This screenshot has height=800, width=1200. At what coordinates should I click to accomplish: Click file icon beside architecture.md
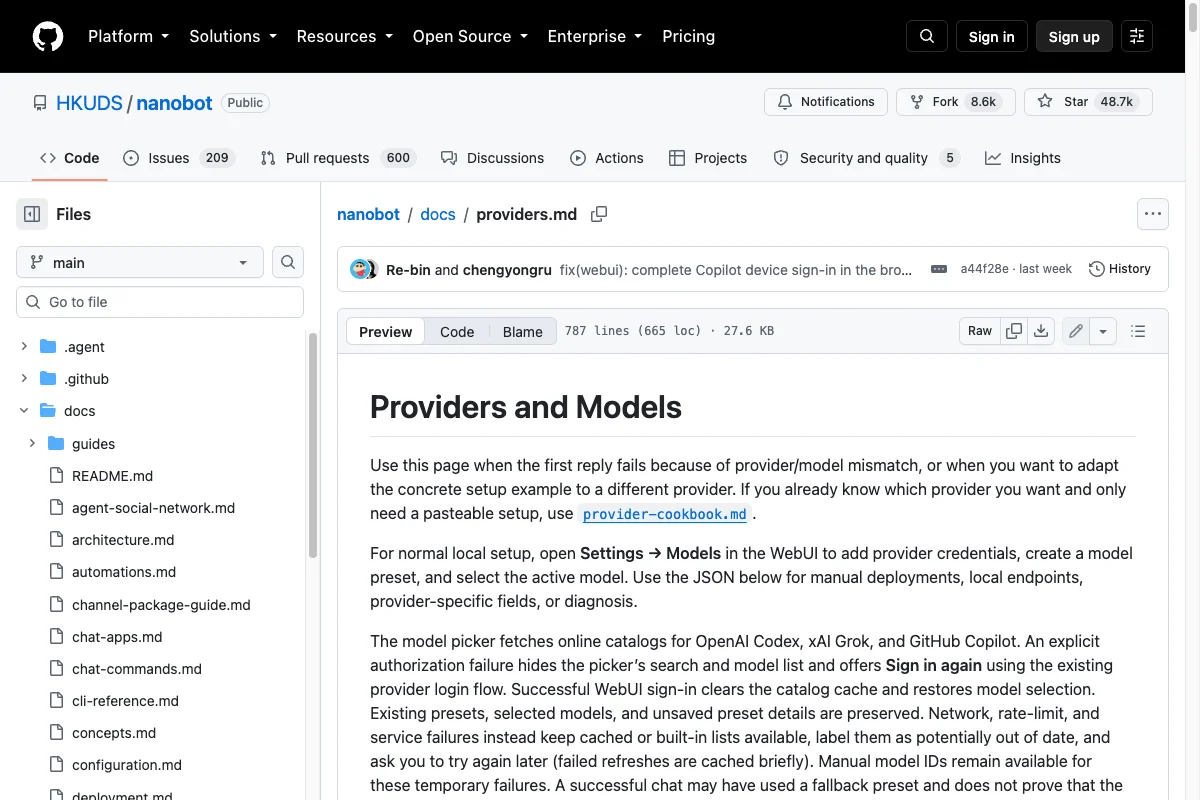click(x=56, y=540)
